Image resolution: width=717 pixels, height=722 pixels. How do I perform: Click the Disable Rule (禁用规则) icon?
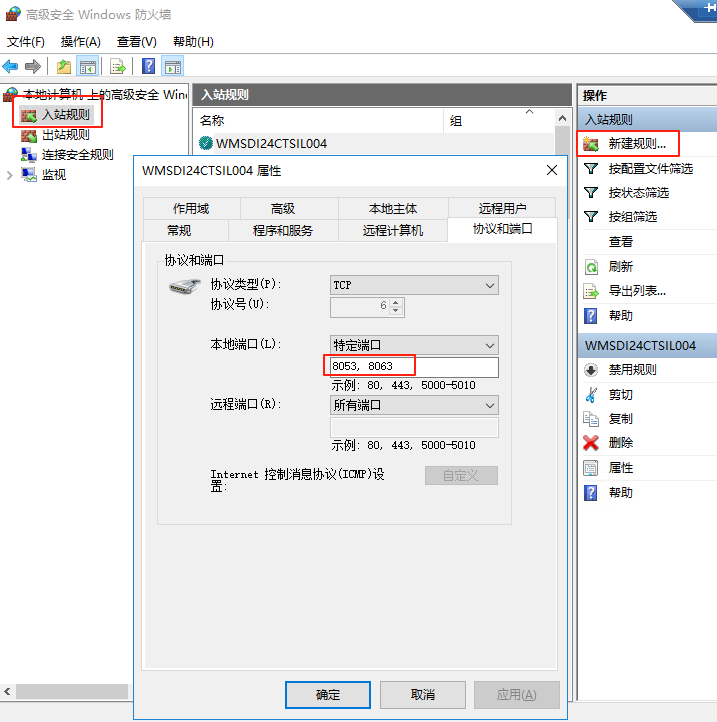(591, 370)
